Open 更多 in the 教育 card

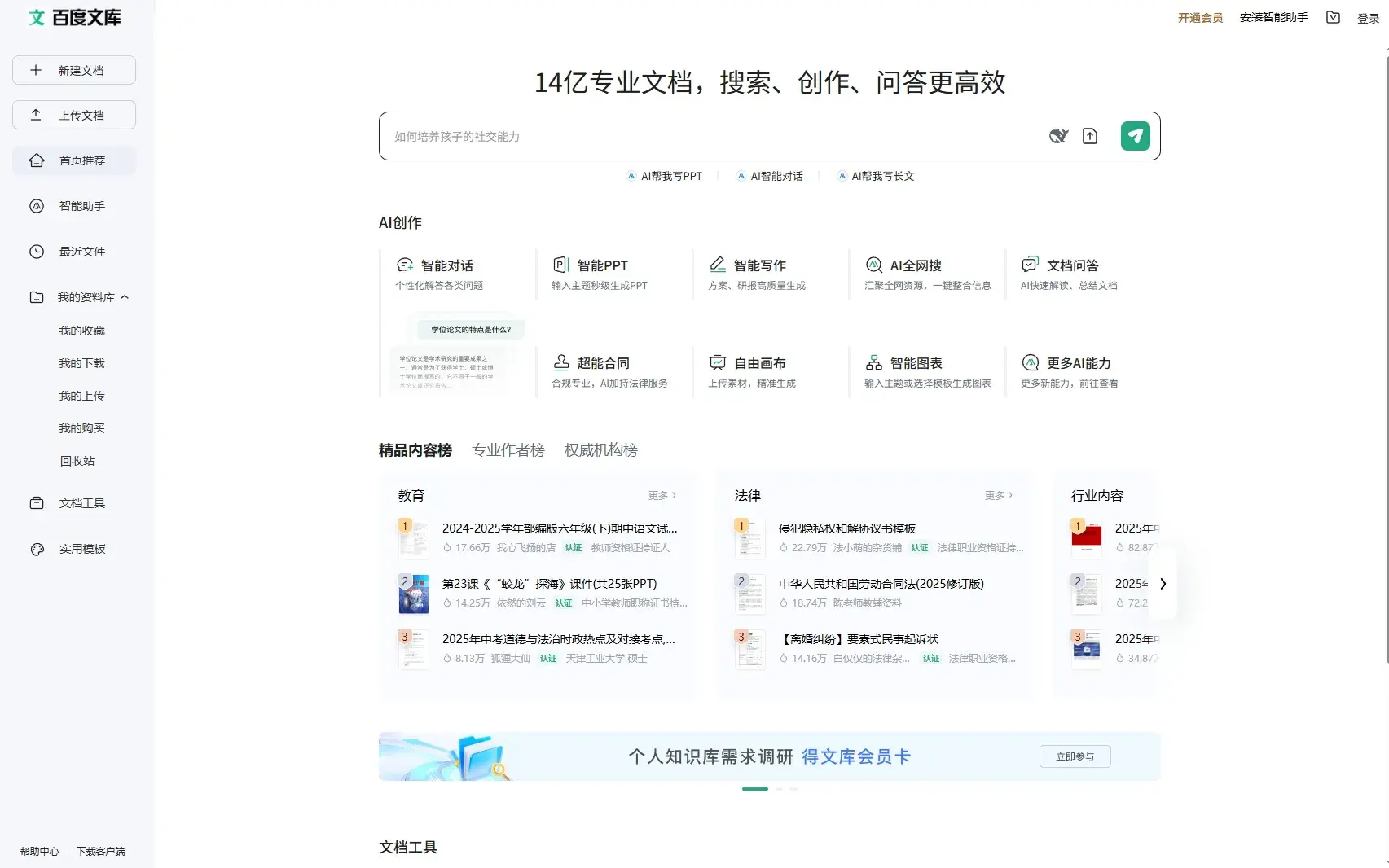coord(662,495)
